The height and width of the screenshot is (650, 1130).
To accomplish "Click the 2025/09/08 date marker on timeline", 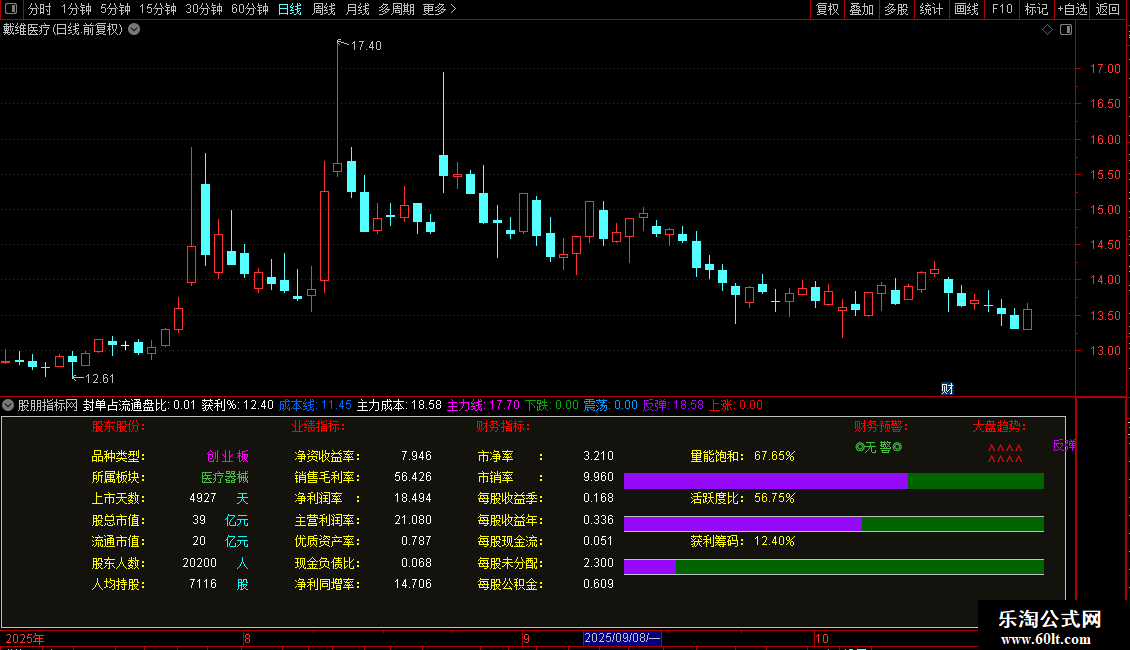I will [x=622, y=638].
